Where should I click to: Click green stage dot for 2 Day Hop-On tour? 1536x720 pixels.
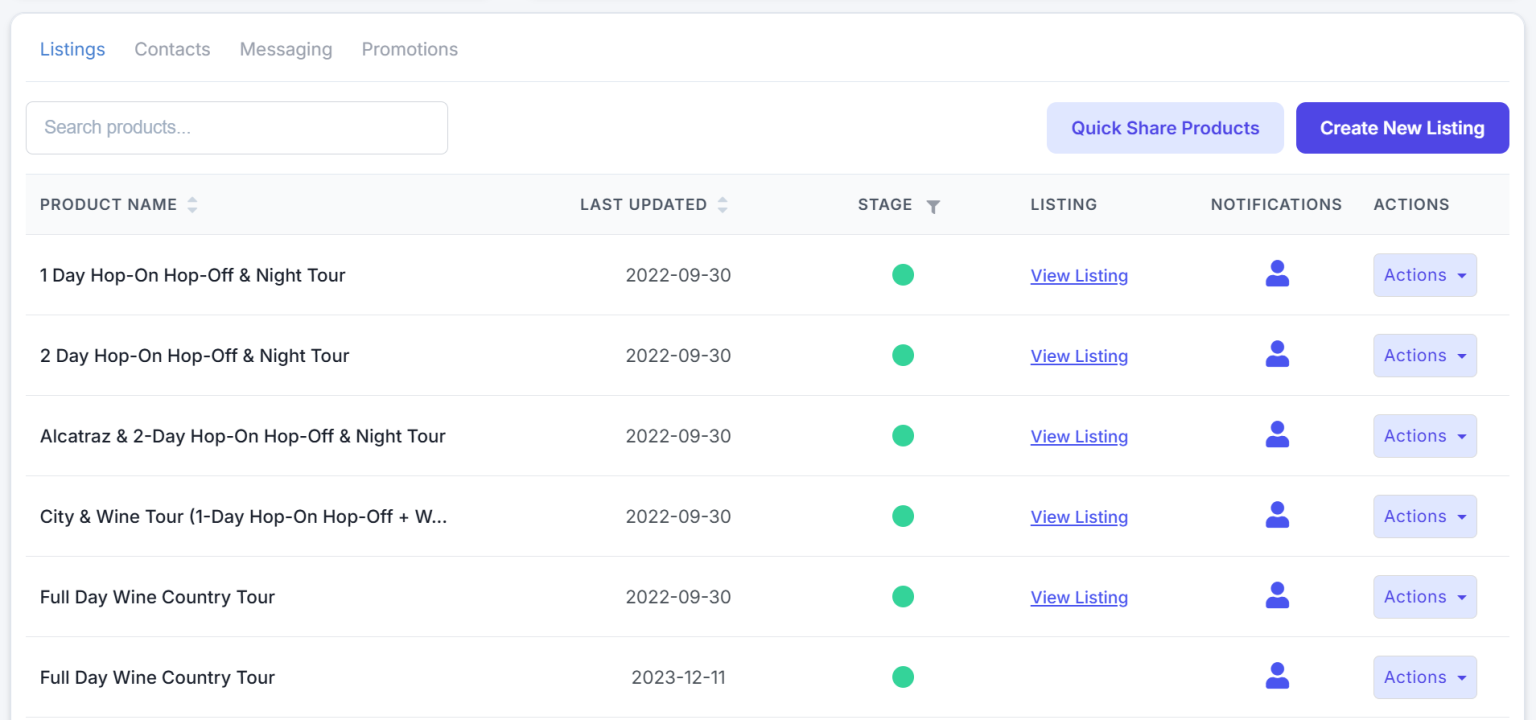(x=903, y=355)
